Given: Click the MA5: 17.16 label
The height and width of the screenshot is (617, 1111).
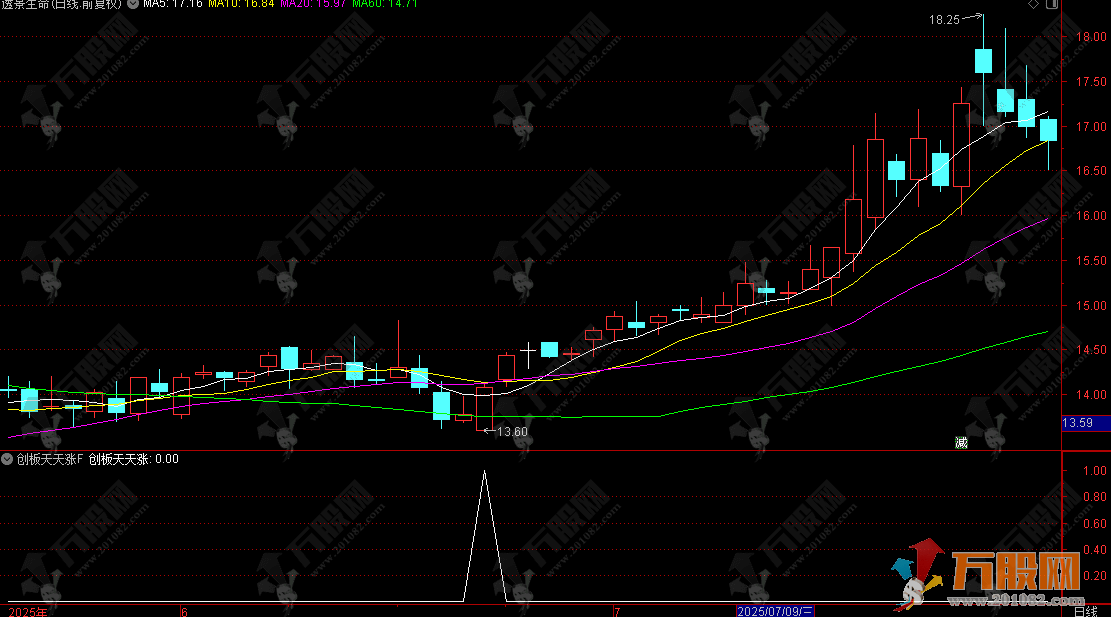Looking at the screenshot, I should point(173,4).
